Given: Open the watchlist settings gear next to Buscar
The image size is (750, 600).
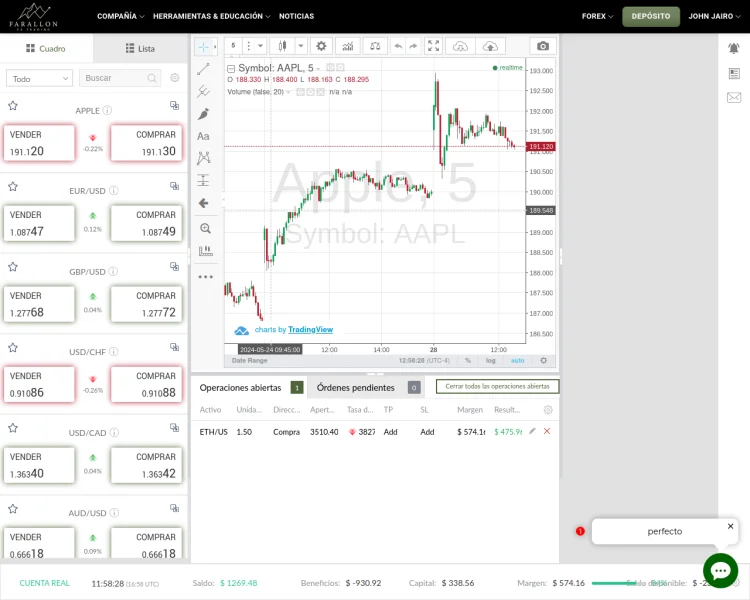Looking at the screenshot, I should (175, 78).
